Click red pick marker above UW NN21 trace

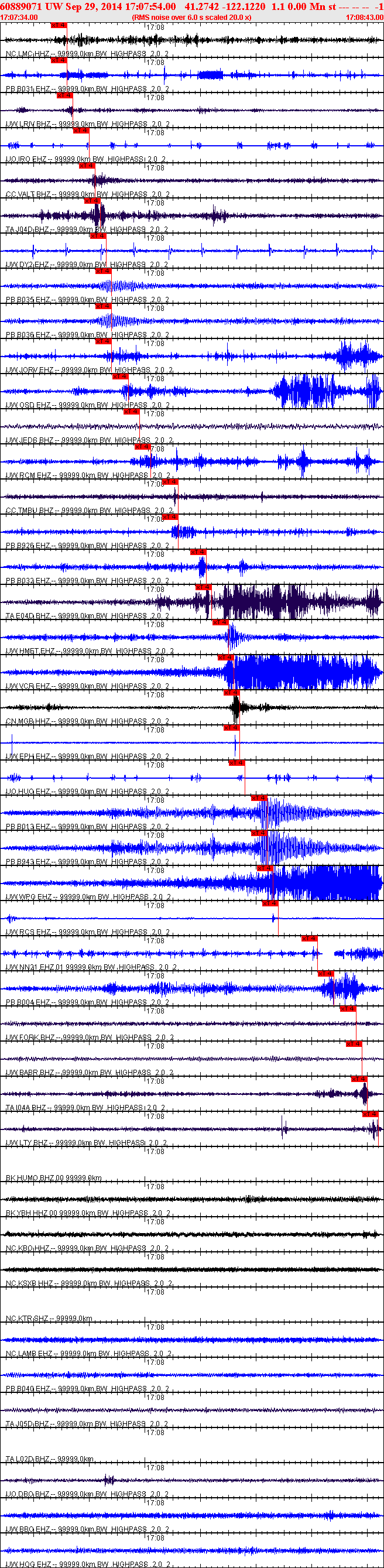309,939
